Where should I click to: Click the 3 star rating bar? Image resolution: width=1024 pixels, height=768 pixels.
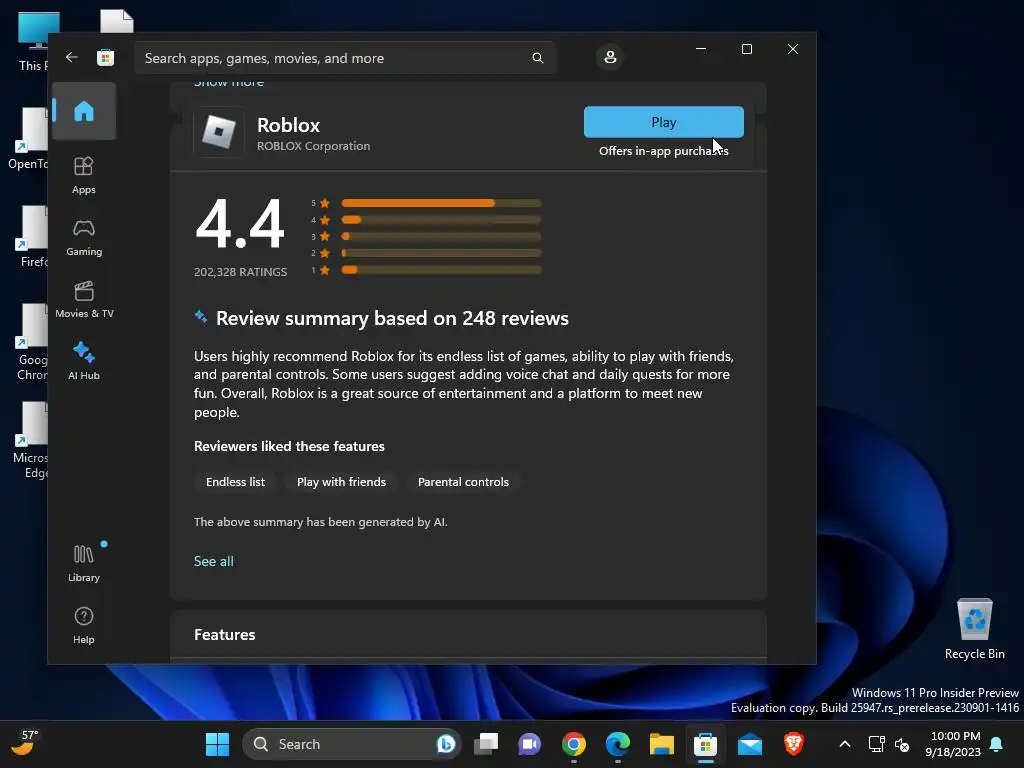pyautogui.click(x=441, y=236)
